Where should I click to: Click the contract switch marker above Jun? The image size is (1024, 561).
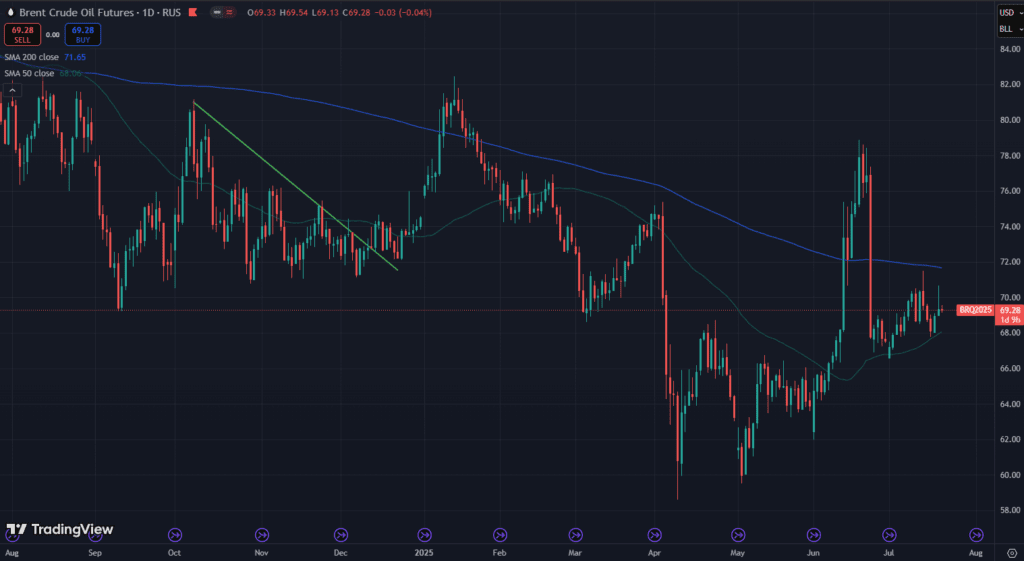point(814,535)
